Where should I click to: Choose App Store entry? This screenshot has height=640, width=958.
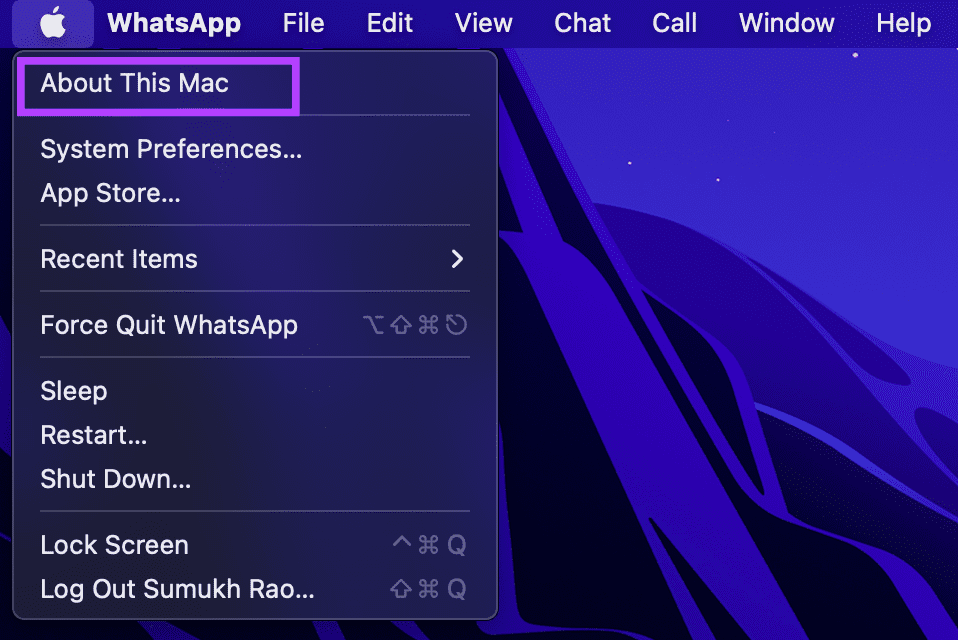(x=255, y=193)
